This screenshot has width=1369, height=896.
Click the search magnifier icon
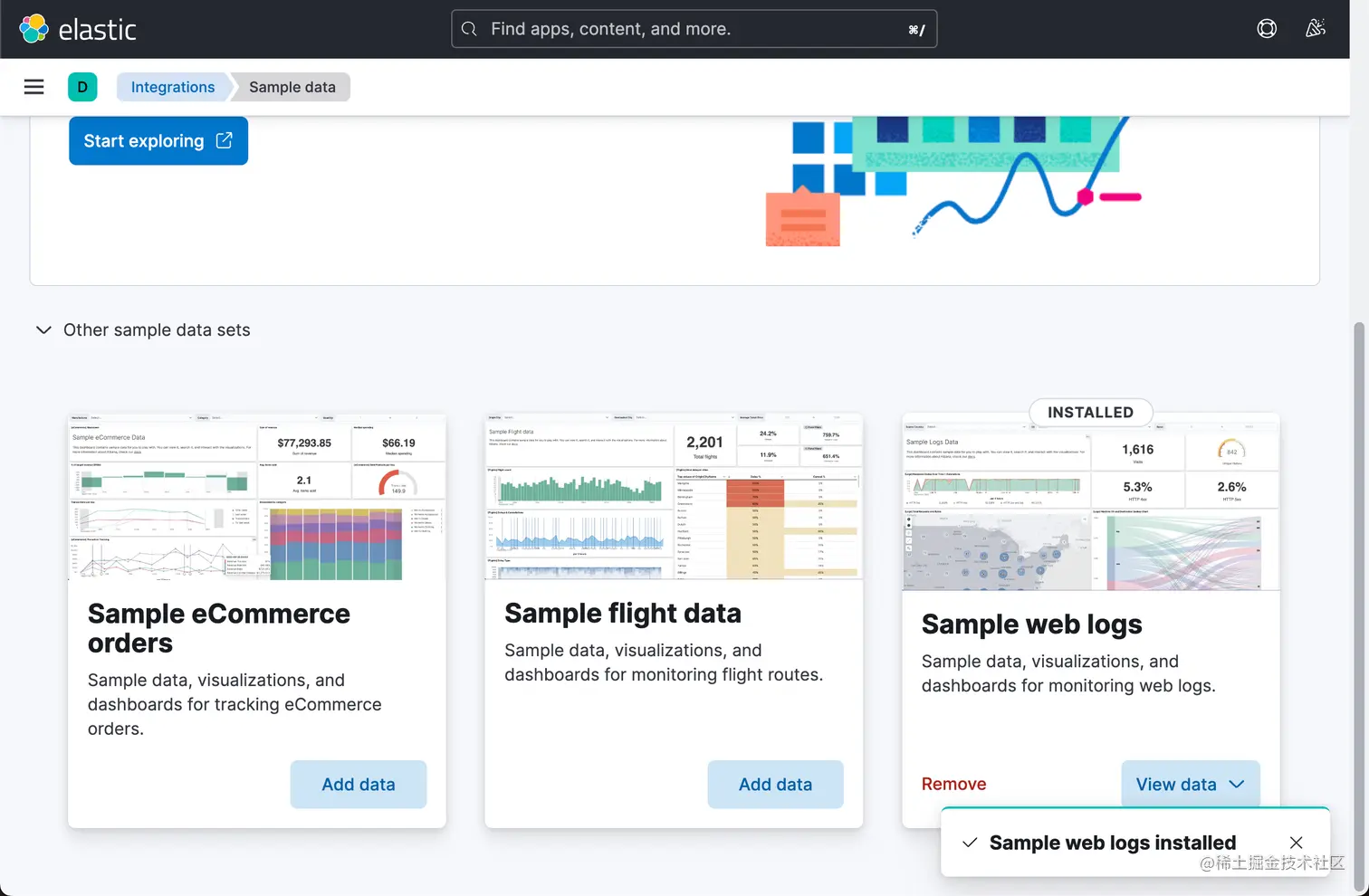(x=469, y=29)
